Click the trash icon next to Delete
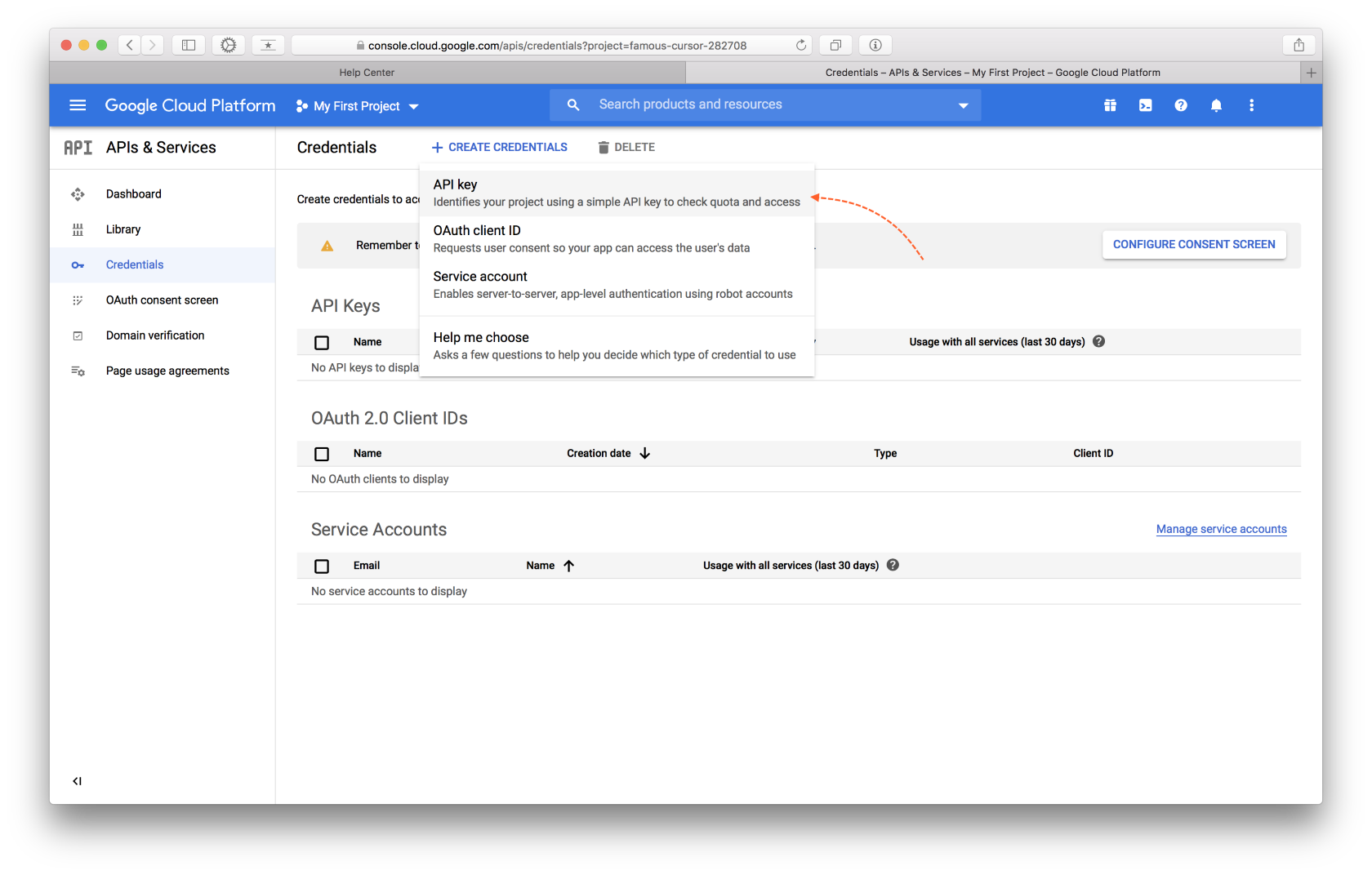 point(604,148)
